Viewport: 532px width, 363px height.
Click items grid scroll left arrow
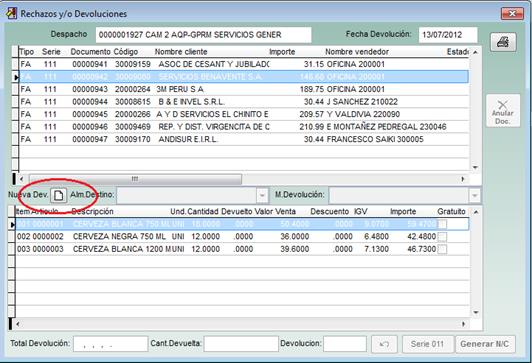coord(17,324)
